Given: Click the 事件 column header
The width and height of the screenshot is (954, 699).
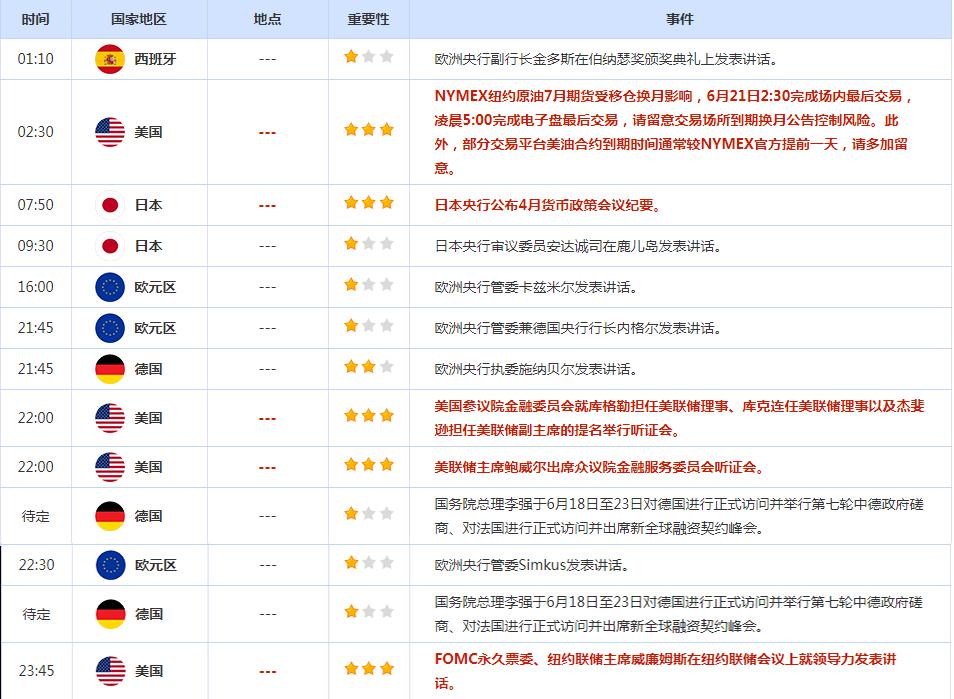Looking at the screenshot, I should 680,19.
